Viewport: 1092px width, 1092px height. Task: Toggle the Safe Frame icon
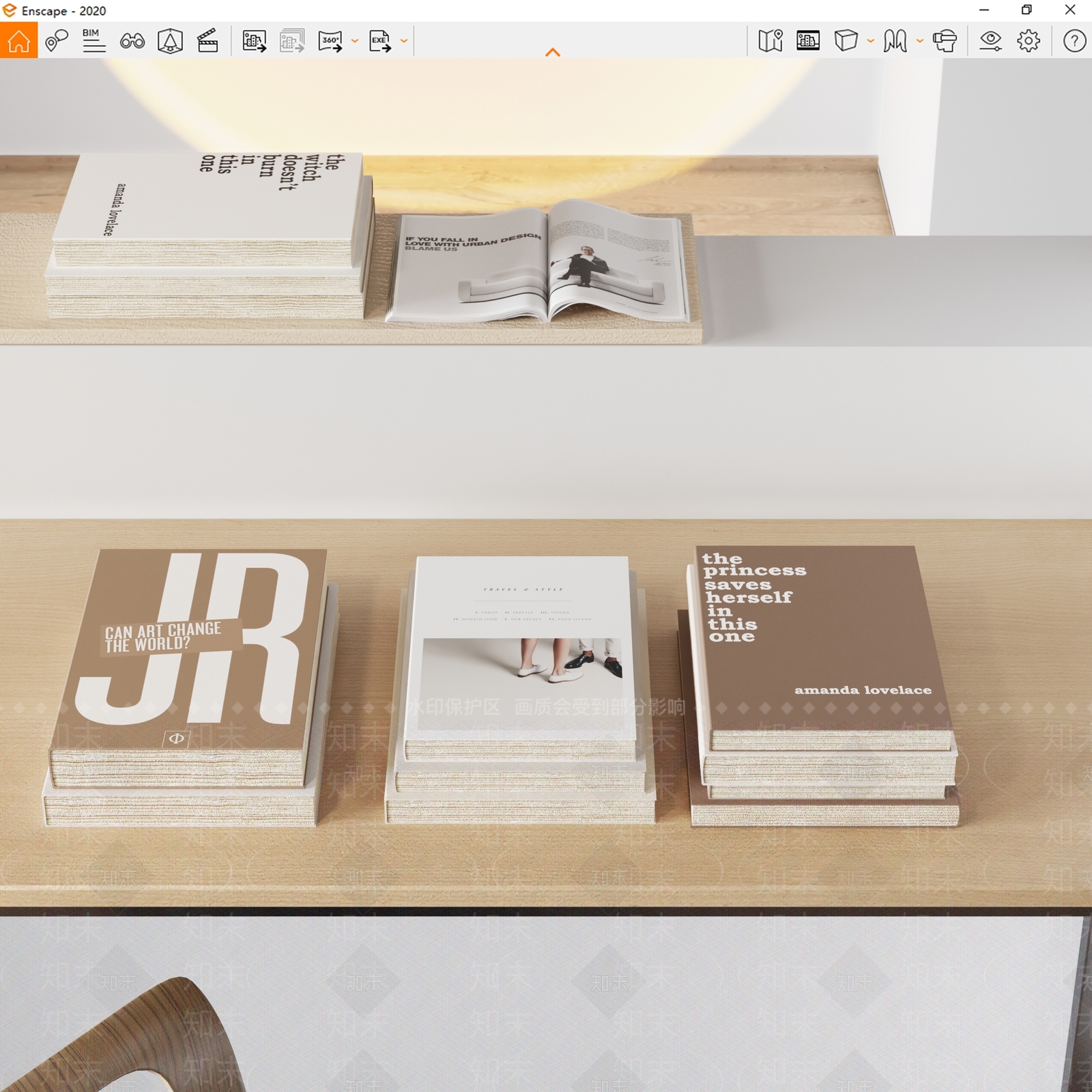pos(808,40)
